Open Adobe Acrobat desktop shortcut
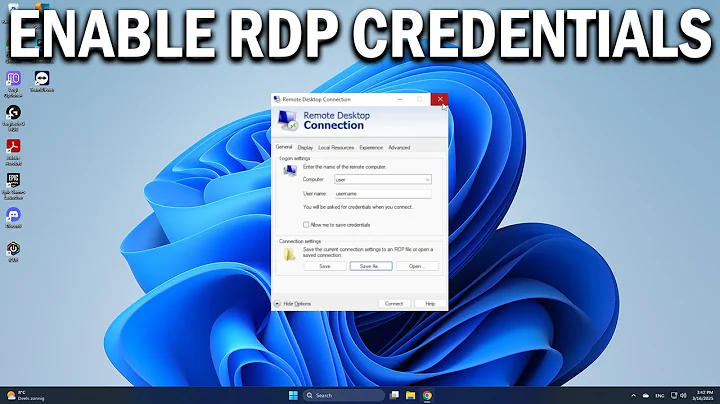720x404 pixels. tap(13, 152)
